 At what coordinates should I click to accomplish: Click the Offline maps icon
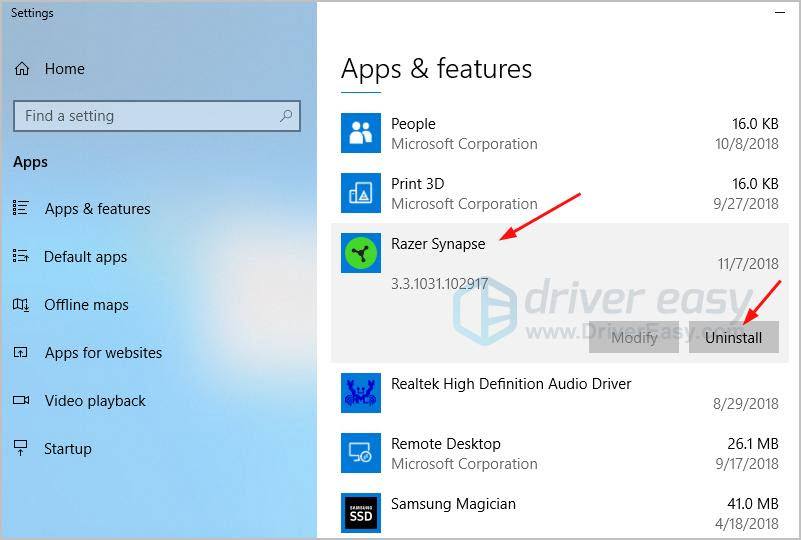(x=20, y=305)
